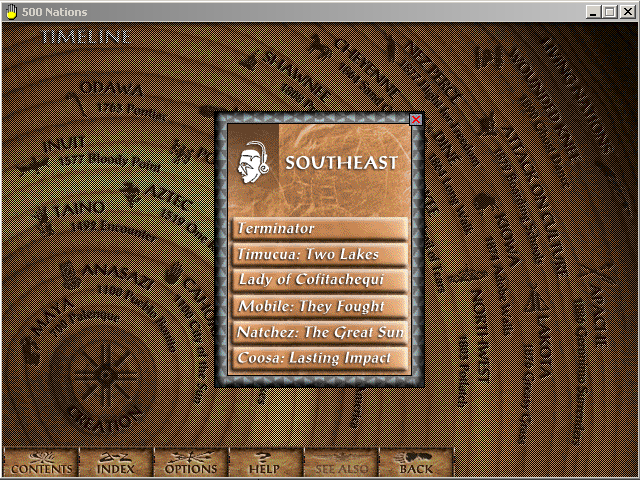The image size is (640, 480).
Task: Click '1874 Adobe Walls' event text
Action: tap(499, 286)
